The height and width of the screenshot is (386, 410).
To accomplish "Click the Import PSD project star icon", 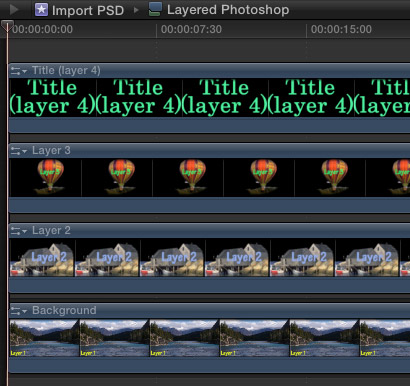I will [x=41, y=9].
